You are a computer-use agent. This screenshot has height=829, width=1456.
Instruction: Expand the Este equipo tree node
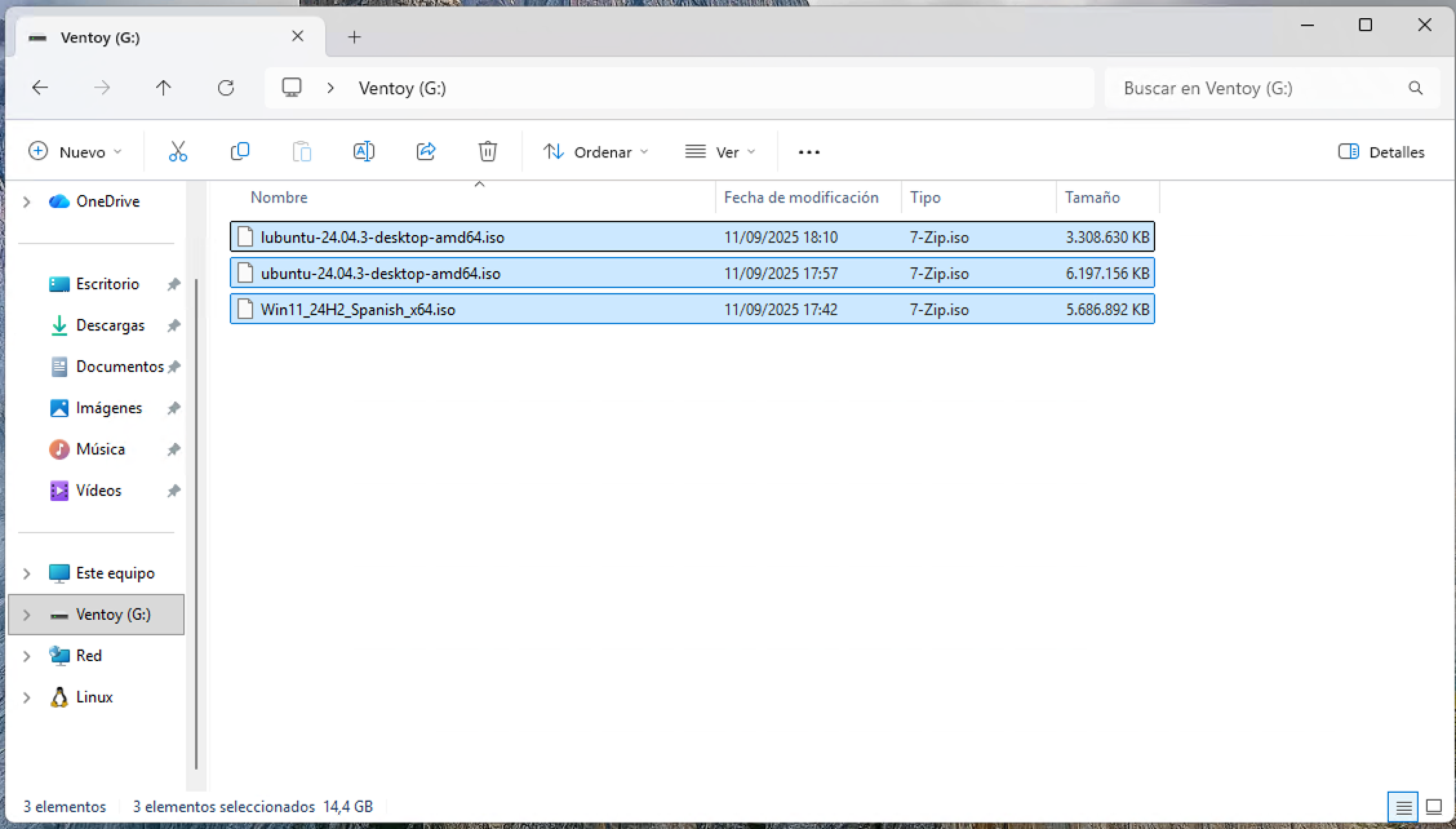click(26, 573)
